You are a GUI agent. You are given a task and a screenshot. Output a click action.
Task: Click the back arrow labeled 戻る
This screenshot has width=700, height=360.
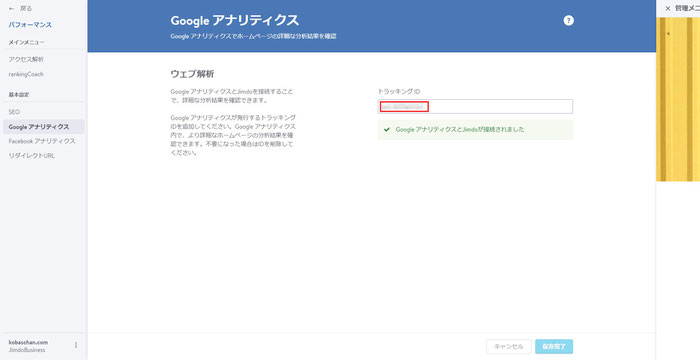(21, 8)
